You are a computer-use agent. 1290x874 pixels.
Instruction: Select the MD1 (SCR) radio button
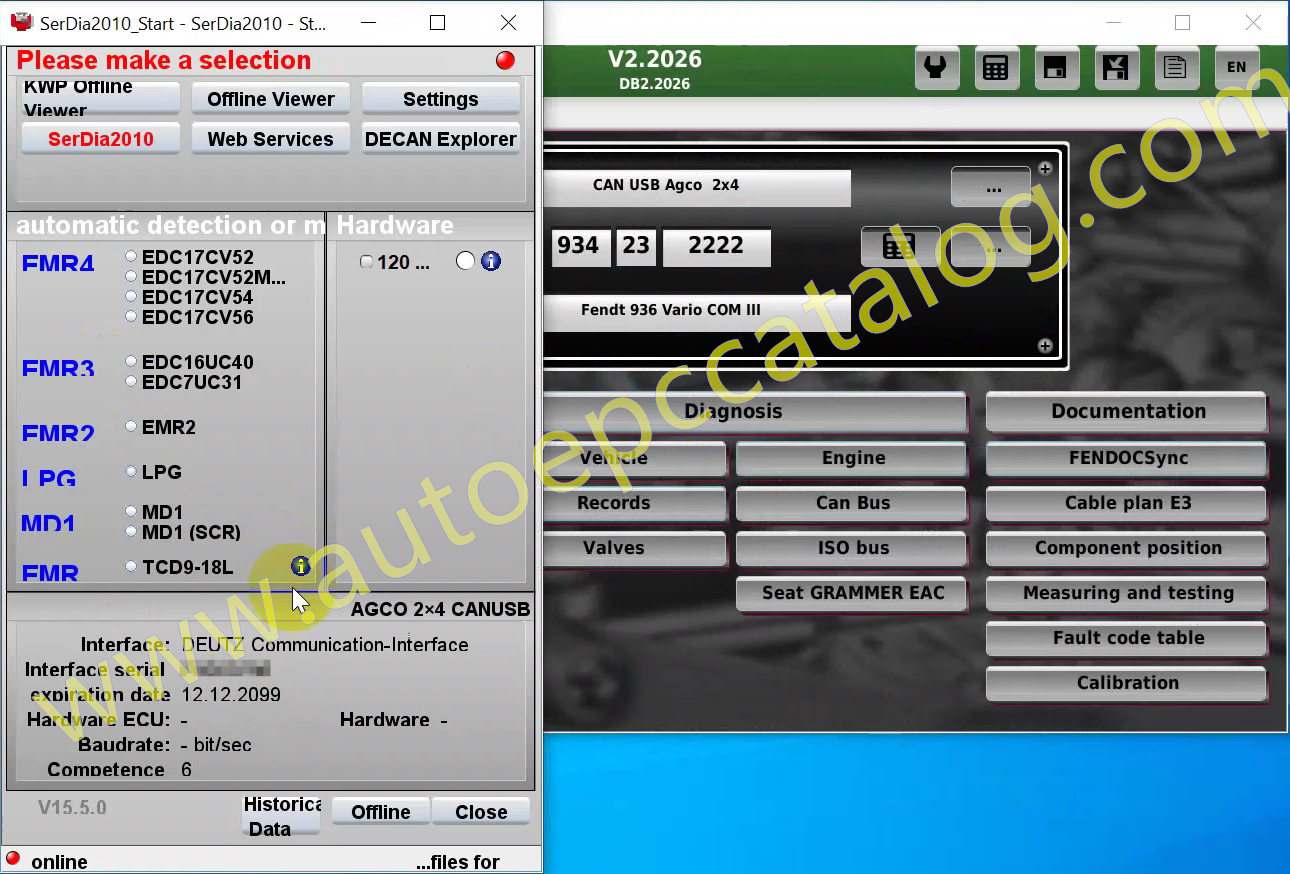(131, 531)
